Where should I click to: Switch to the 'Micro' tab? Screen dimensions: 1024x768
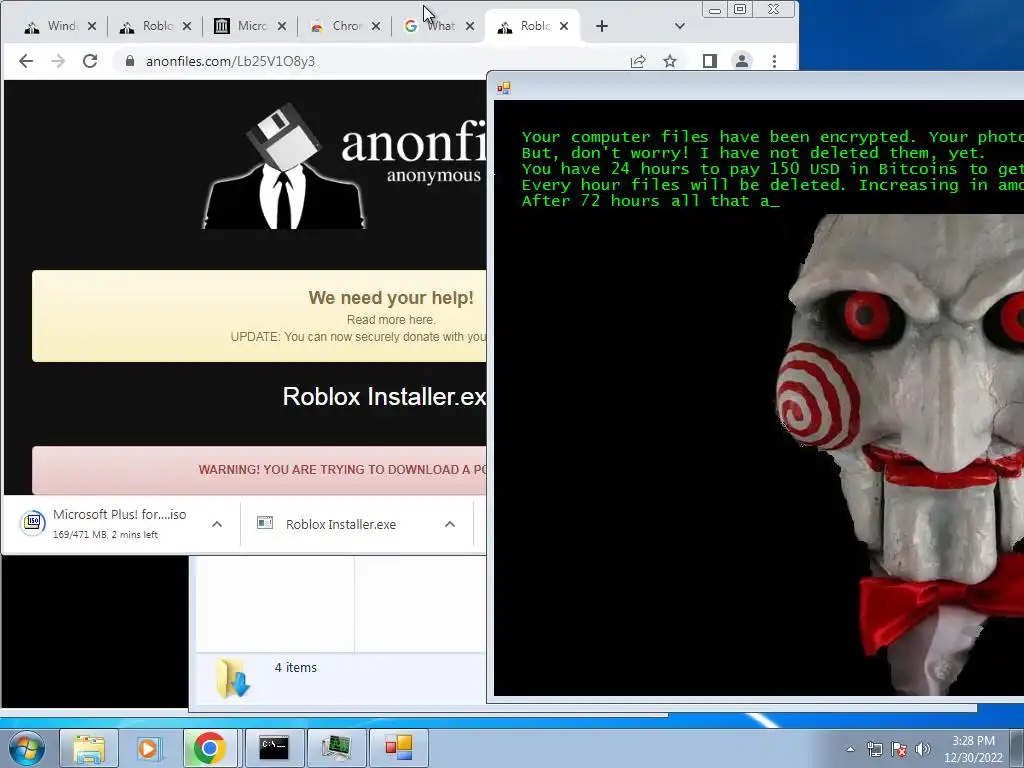pyautogui.click(x=250, y=26)
